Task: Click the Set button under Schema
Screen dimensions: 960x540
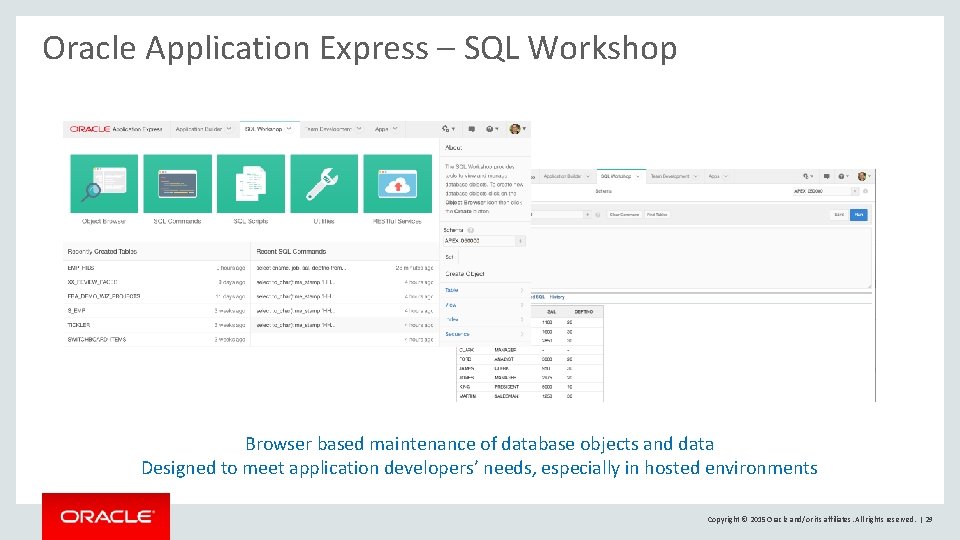Action: [x=451, y=257]
